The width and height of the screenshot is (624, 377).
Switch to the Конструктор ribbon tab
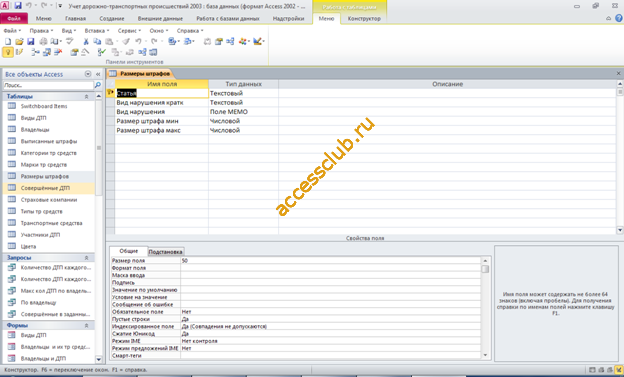pyautogui.click(x=364, y=18)
